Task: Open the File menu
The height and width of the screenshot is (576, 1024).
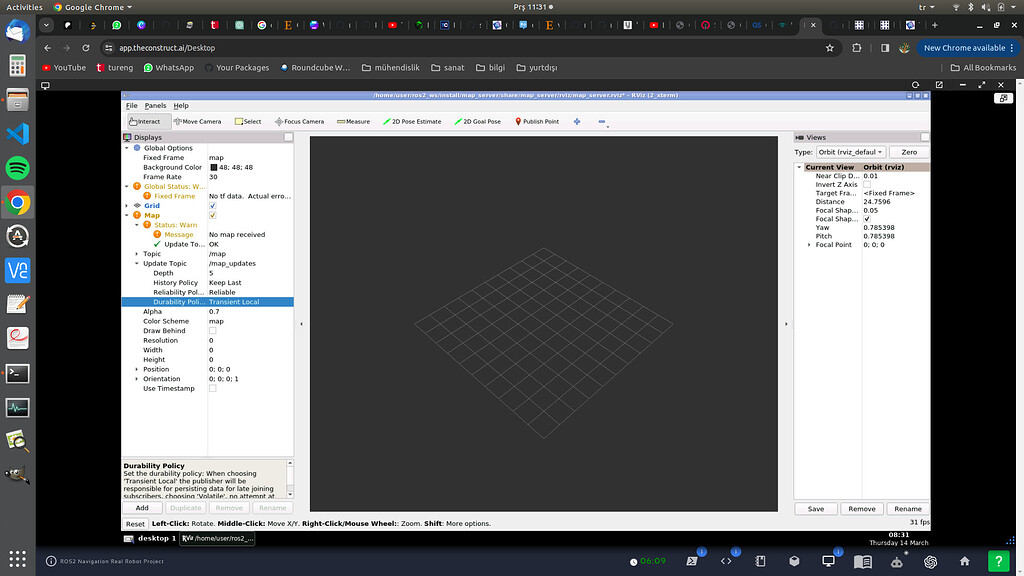Action: pyautogui.click(x=130, y=105)
